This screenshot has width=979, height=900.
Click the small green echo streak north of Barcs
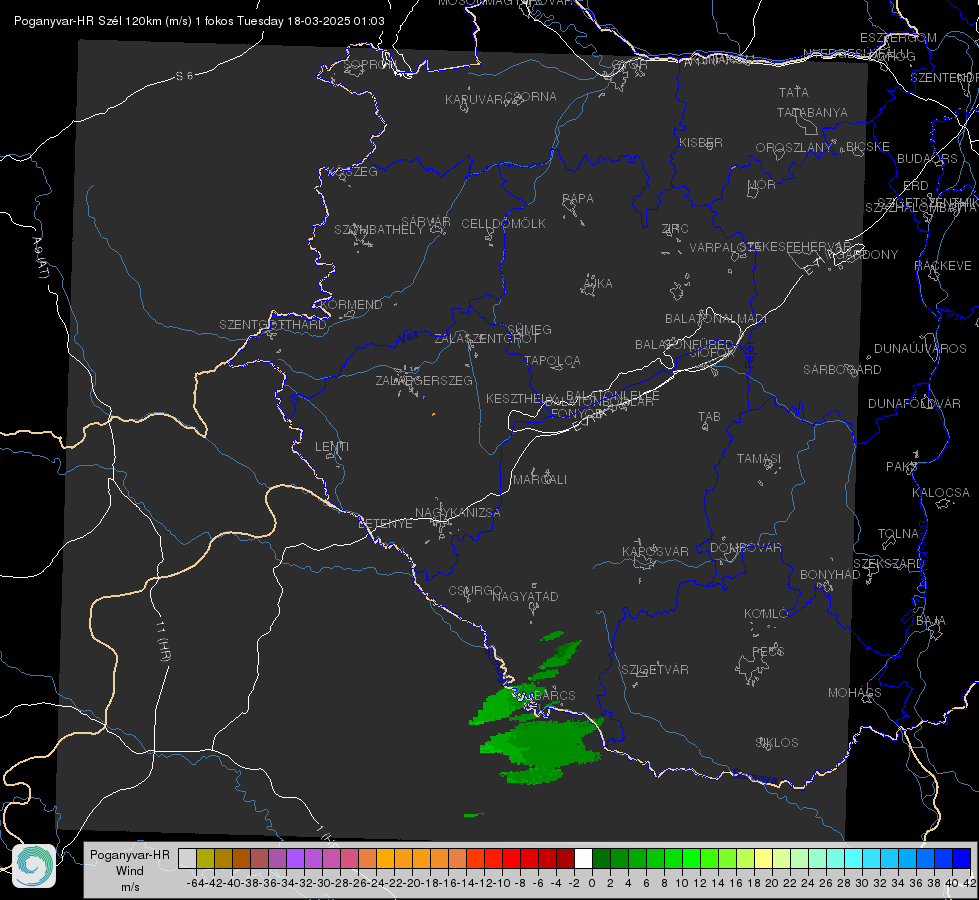coord(553,636)
